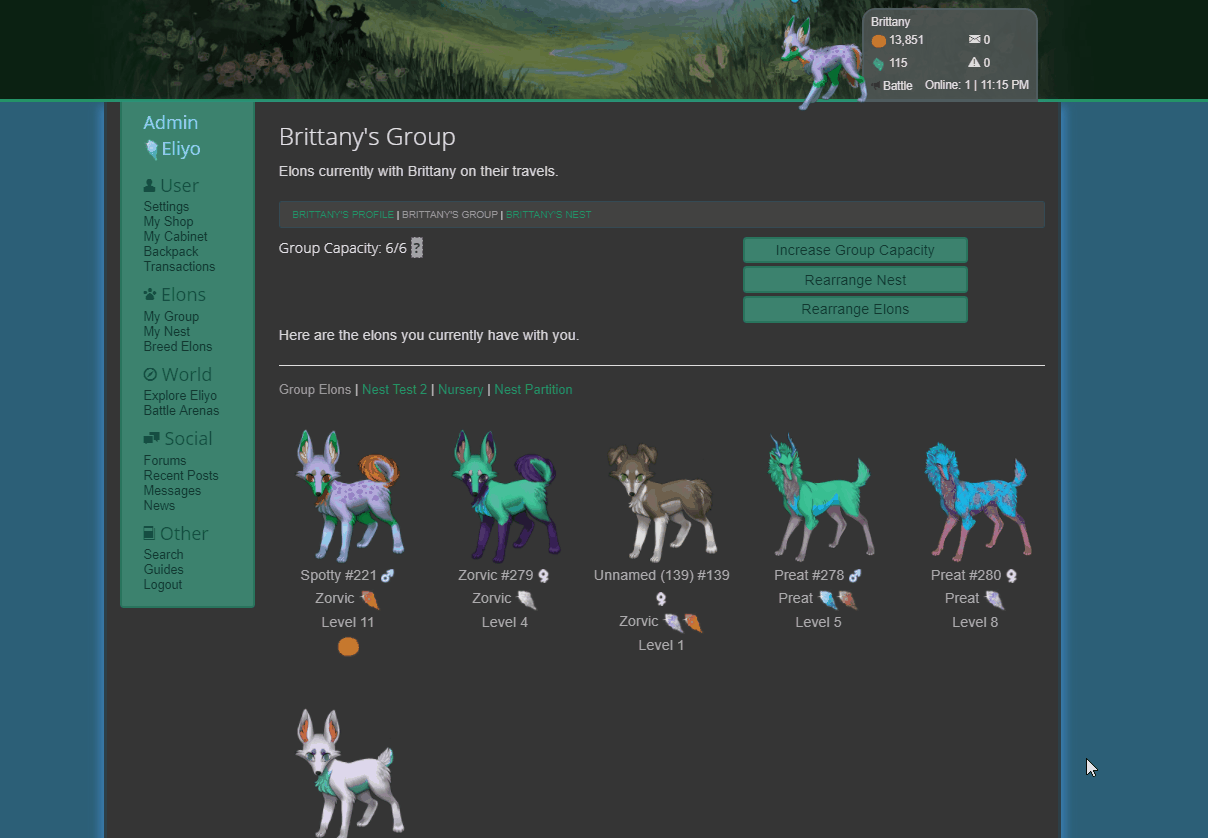The height and width of the screenshot is (838, 1208).
Task: Click the white feather icon under Preat #280
Action: click(994, 599)
